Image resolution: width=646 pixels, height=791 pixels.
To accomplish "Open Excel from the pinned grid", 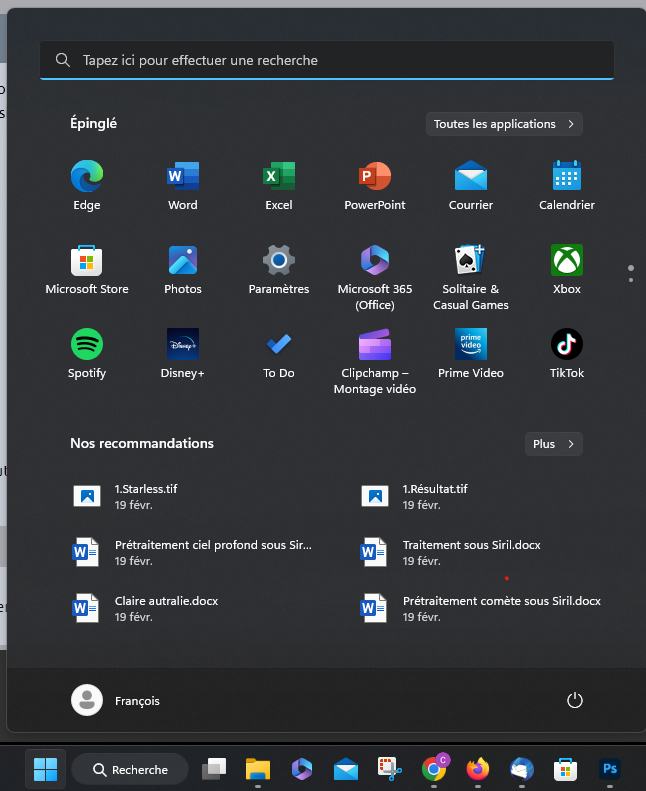I will (279, 186).
